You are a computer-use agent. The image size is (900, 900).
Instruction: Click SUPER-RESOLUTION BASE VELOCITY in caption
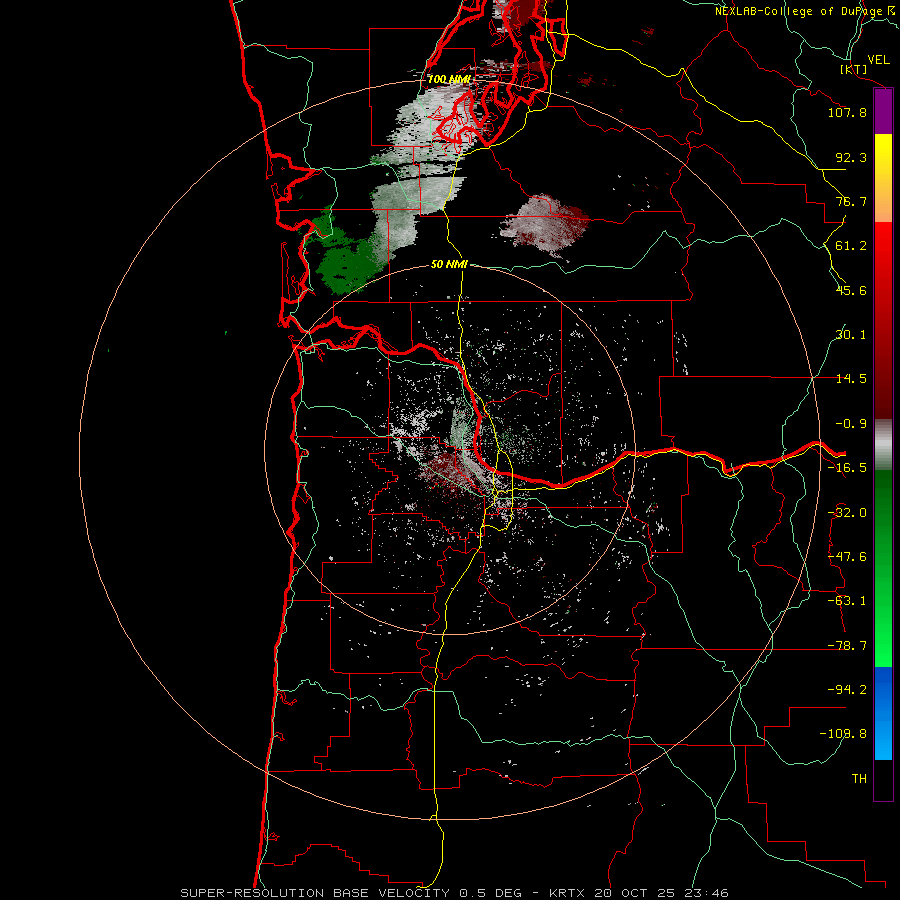(315, 893)
